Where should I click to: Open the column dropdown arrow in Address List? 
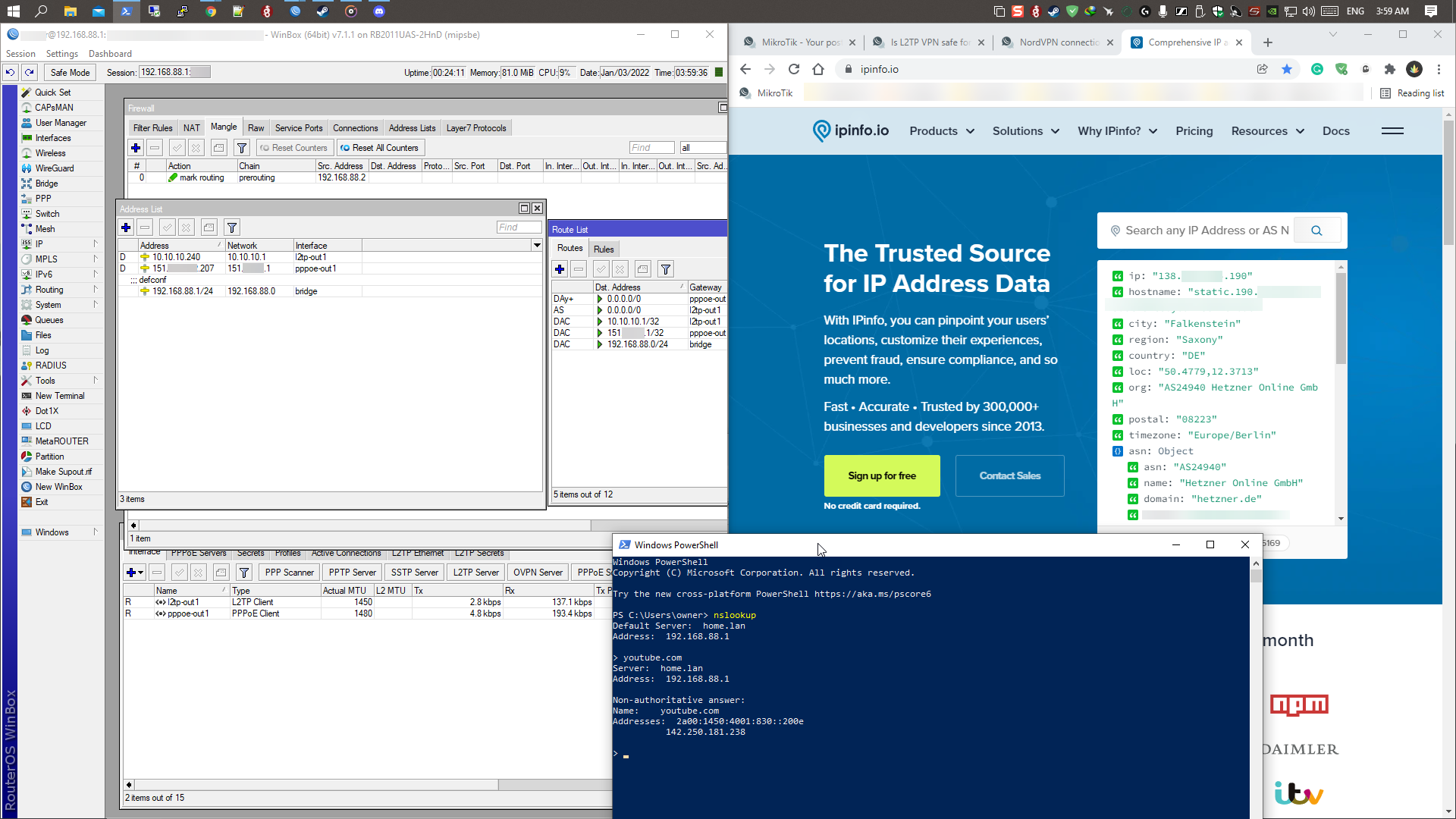click(x=537, y=246)
